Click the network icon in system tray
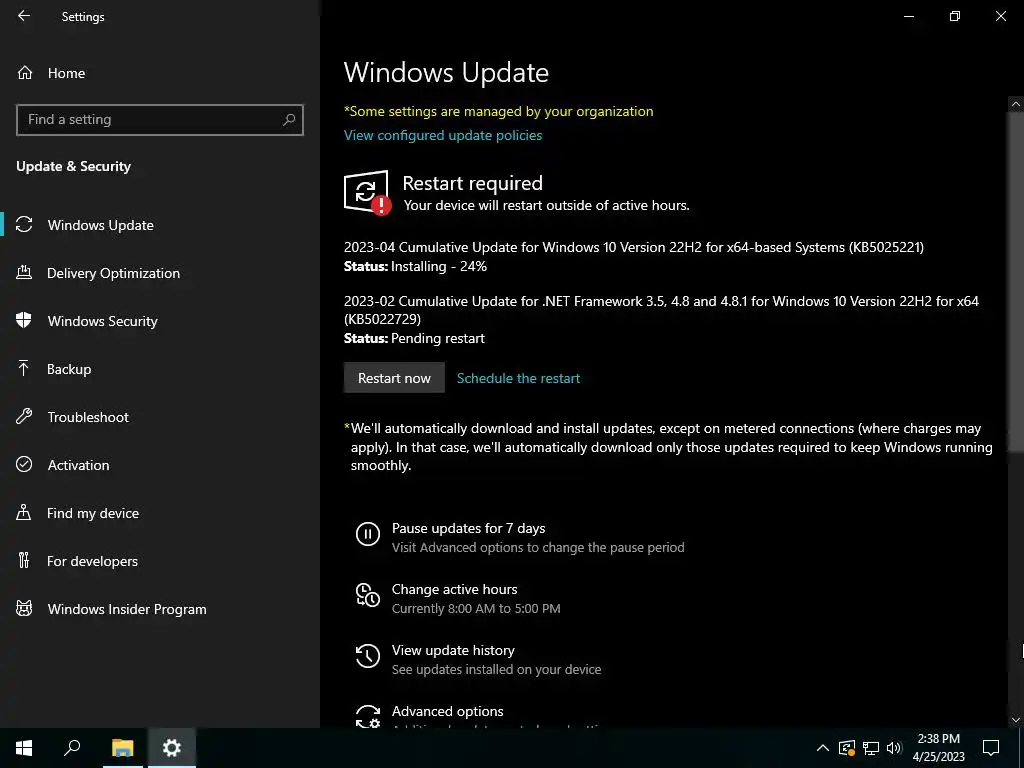This screenshot has height=768, width=1024. click(x=871, y=748)
